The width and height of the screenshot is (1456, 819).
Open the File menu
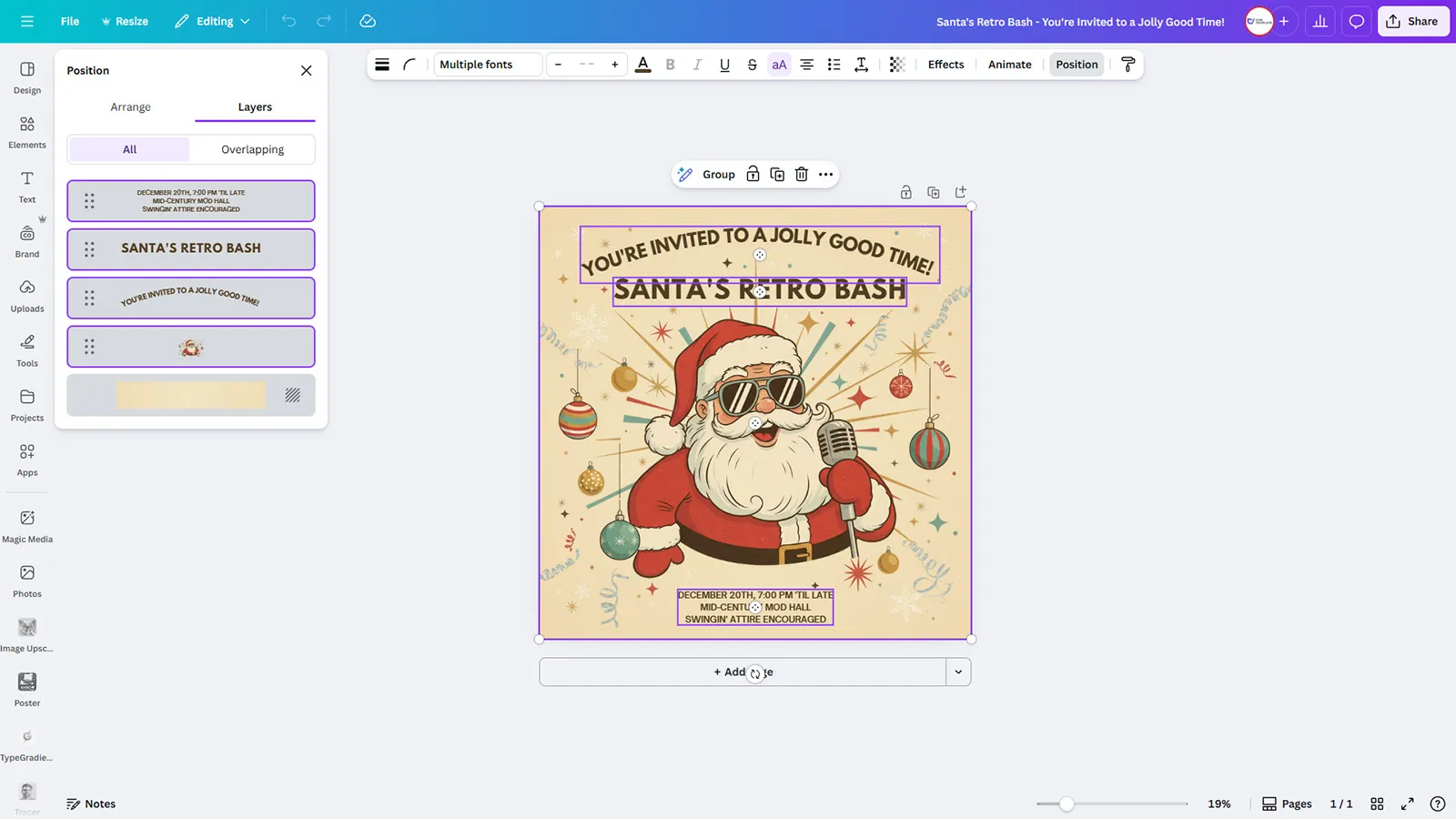pos(69,21)
